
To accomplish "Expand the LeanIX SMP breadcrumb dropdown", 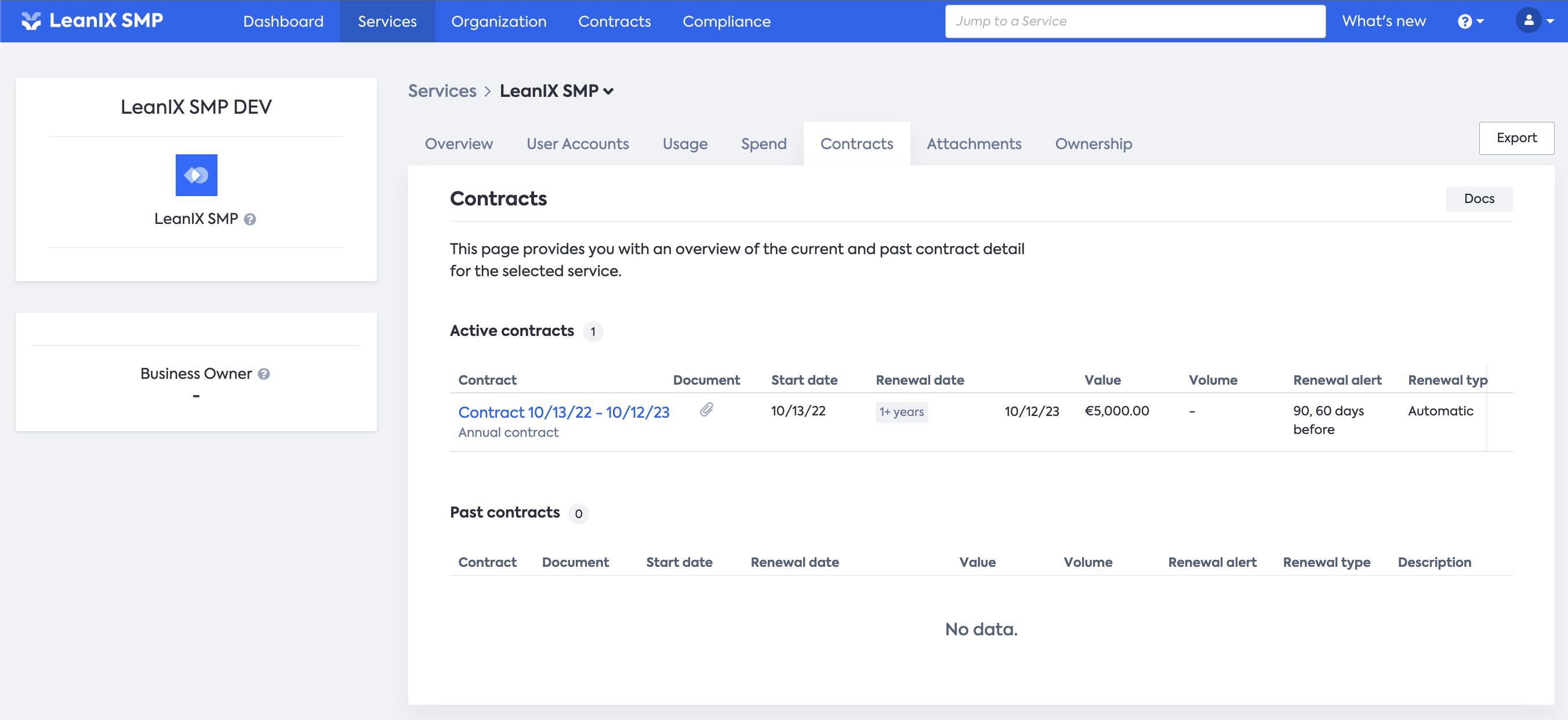I will pos(608,91).
